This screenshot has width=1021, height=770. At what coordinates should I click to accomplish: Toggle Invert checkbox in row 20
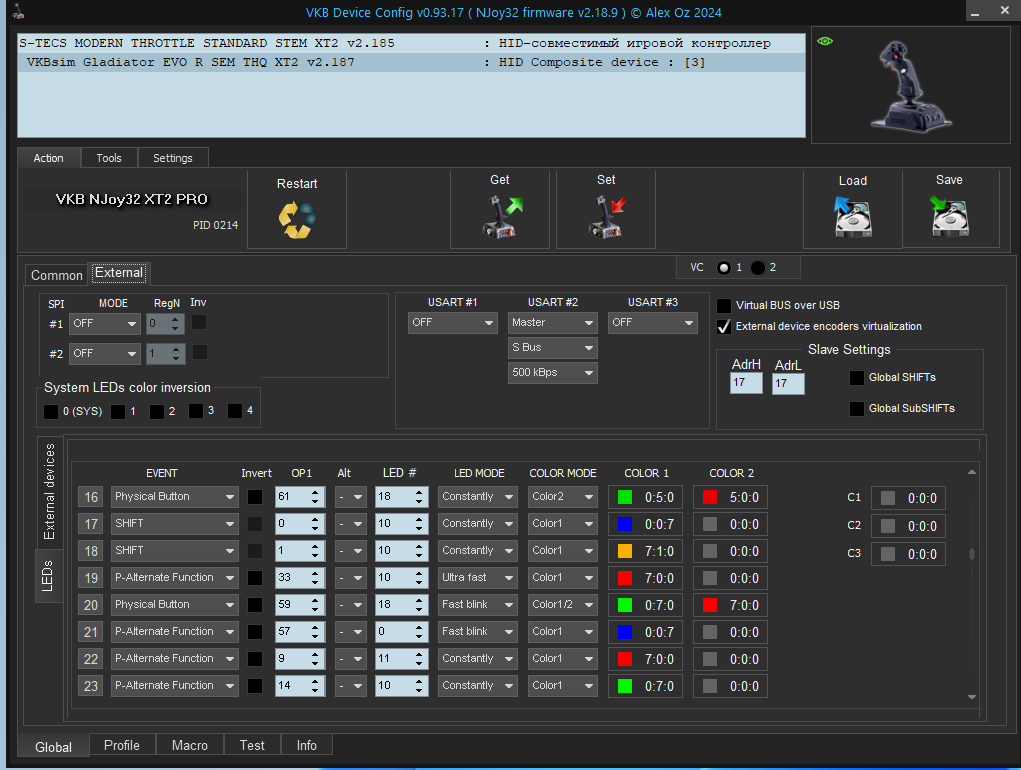(255, 605)
